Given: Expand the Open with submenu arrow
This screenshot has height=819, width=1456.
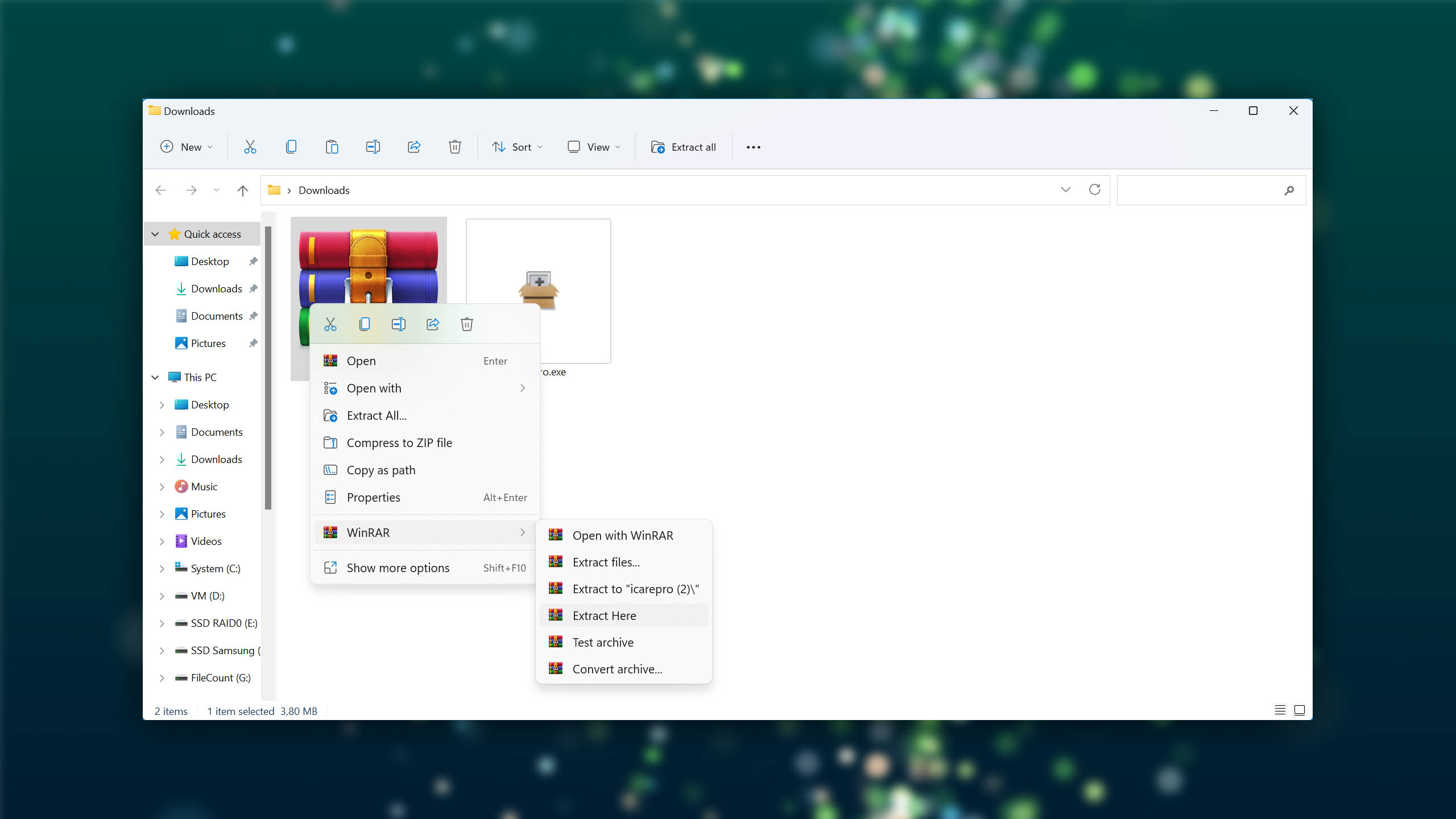Looking at the screenshot, I should coord(523,388).
